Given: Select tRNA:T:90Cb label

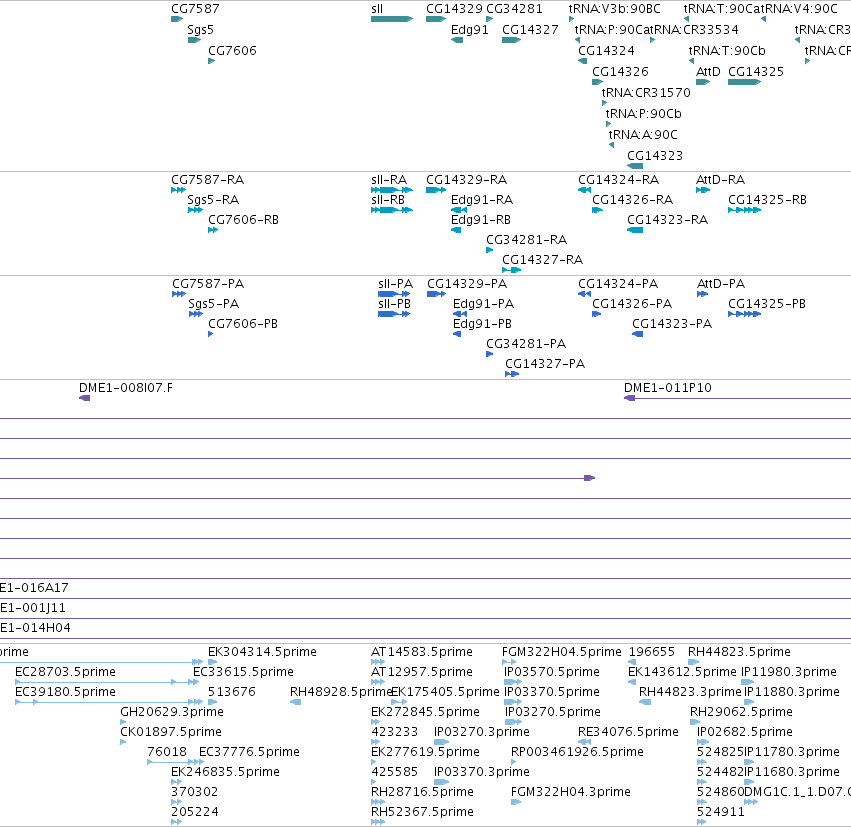Looking at the screenshot, I should [727, 50].
